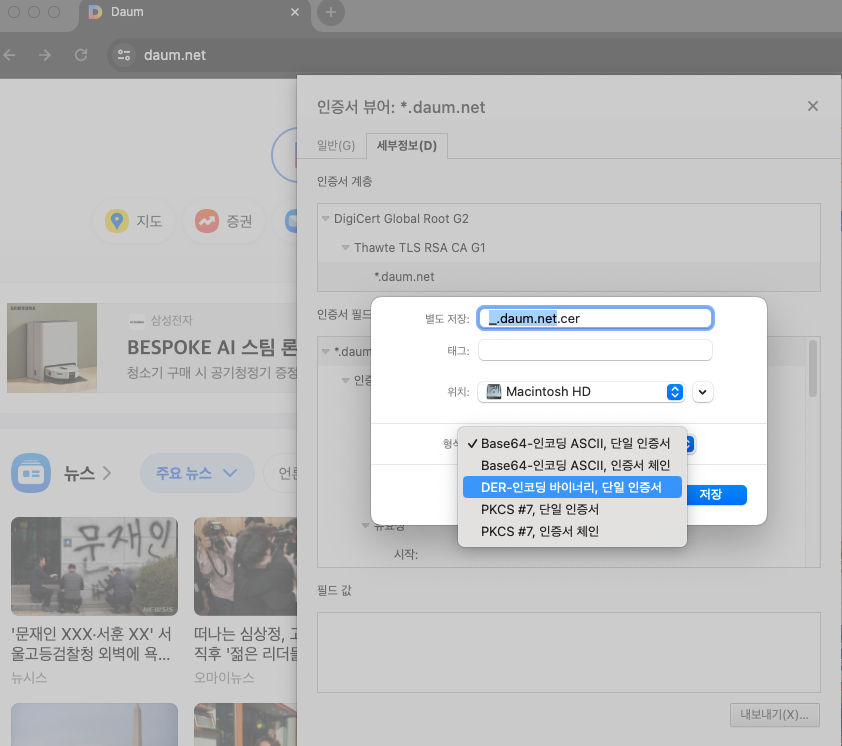Select PKCS #7, 단일 인증서 format
This screenshot has height=746, width=842.
[572, 509]
